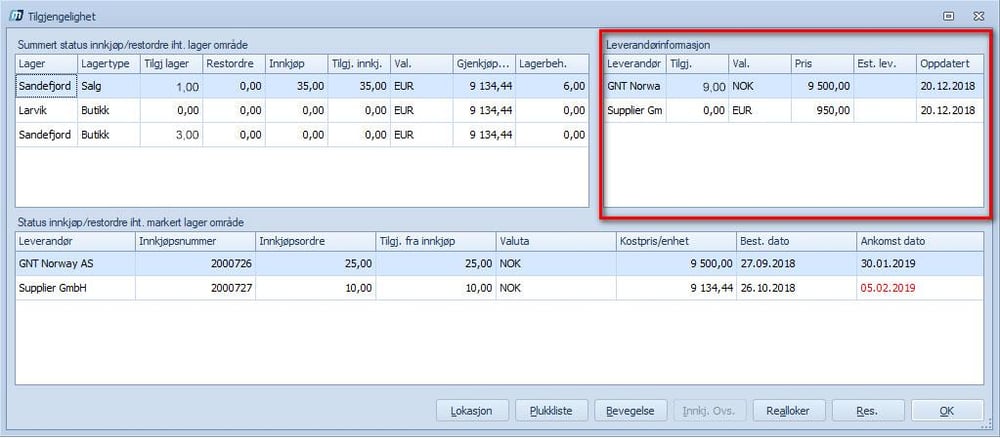The width and height of the screenshot is (1000, 438).
Task: Click the Res. button
Action: point(867,410)
